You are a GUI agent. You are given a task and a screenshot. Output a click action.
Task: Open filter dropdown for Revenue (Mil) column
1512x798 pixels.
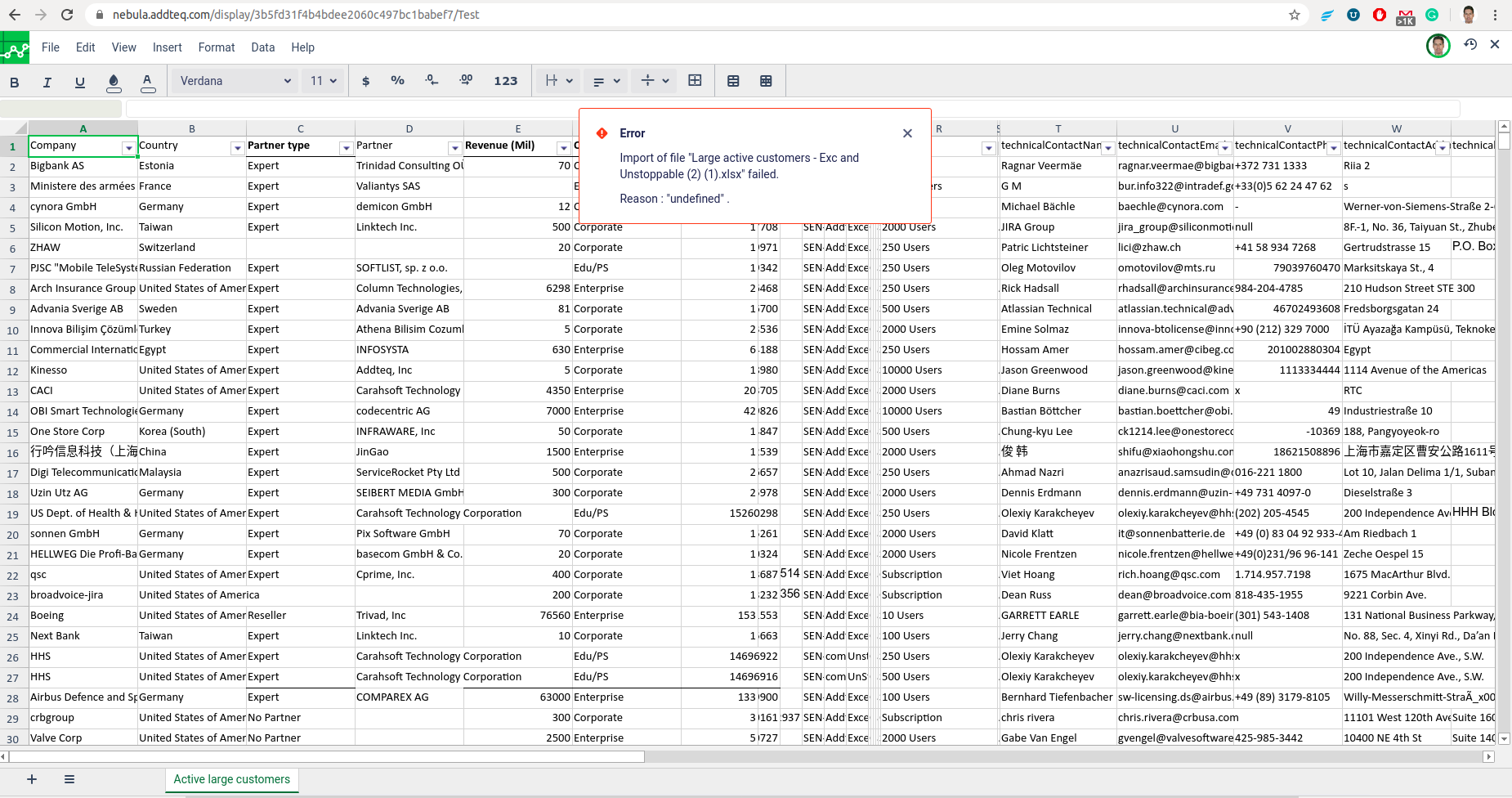563,148
